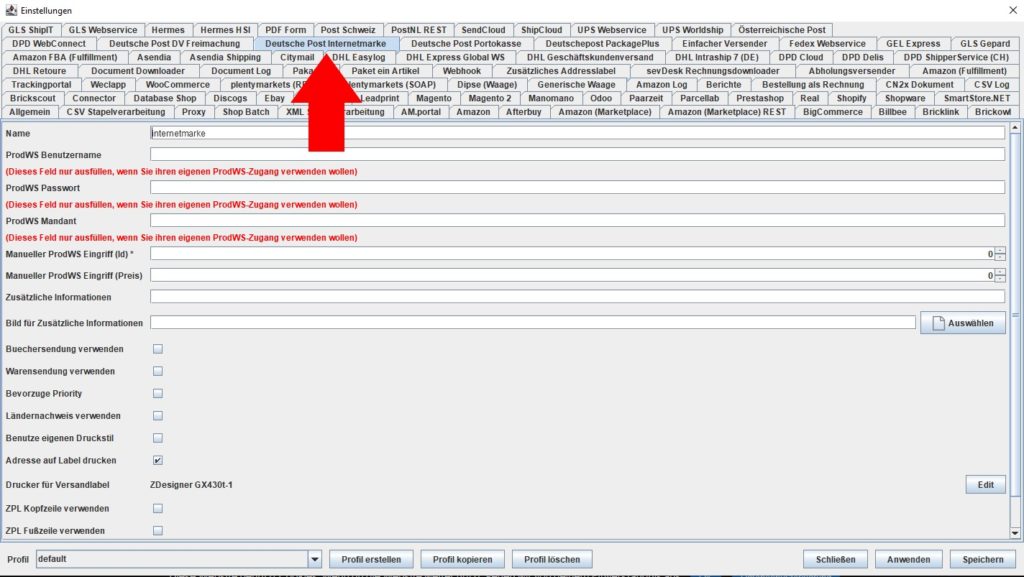Decrease Manueller ProdWS Eingriff (Preis) value

click(x=1000, y=279)
